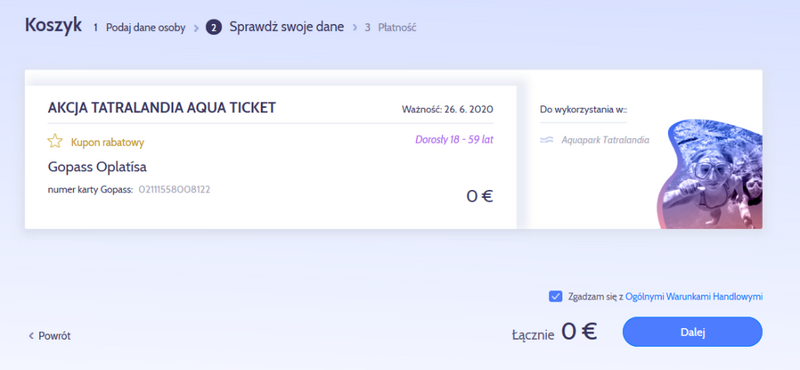Viewport: 800px width, 370px height.
Task: Click the underwater snorkeling photo
Action: [x=709, y=174]
